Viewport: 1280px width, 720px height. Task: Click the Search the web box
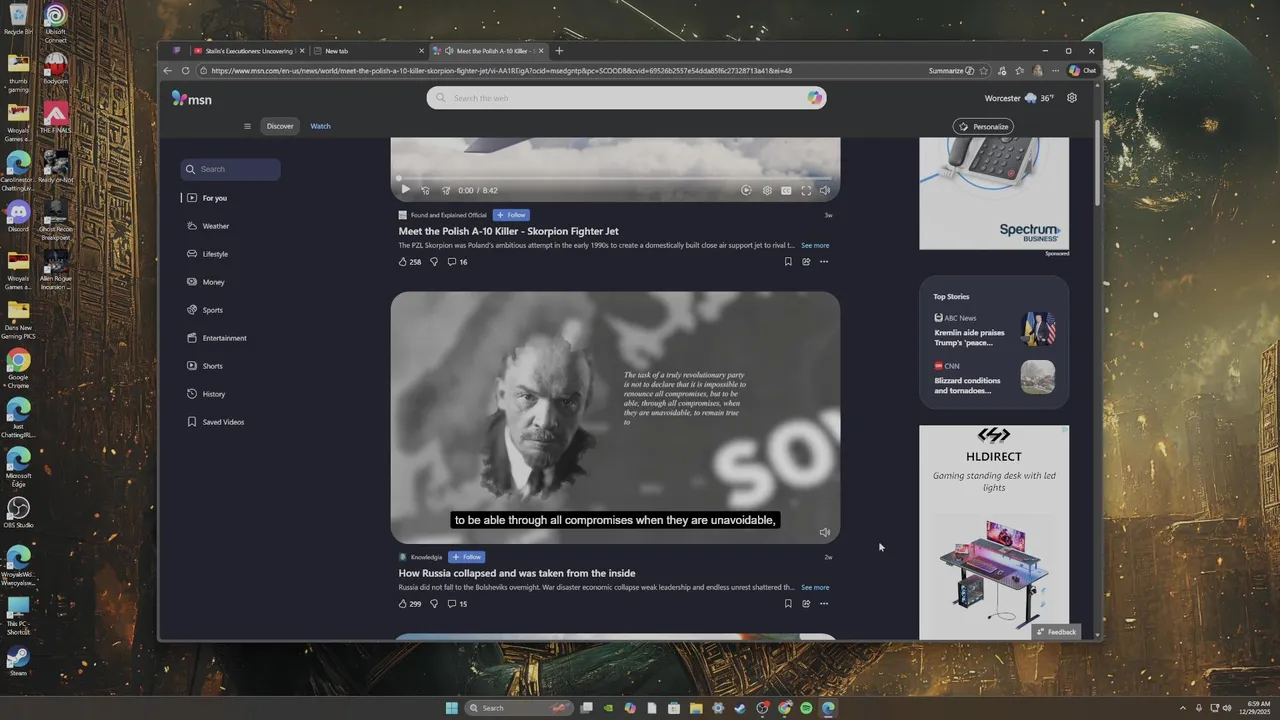pyautogui.click(x=626, y=98)
